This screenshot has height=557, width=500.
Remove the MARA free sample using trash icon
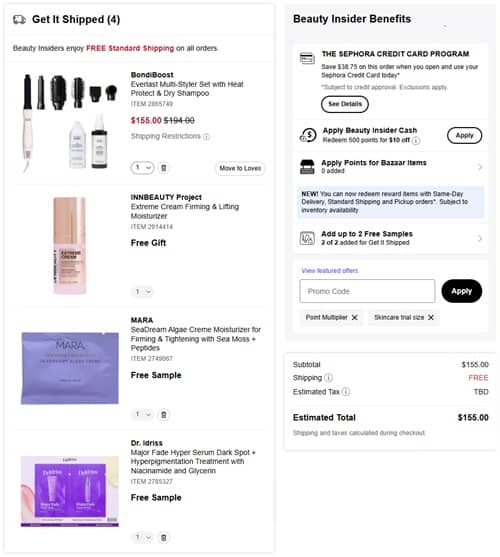164,415
